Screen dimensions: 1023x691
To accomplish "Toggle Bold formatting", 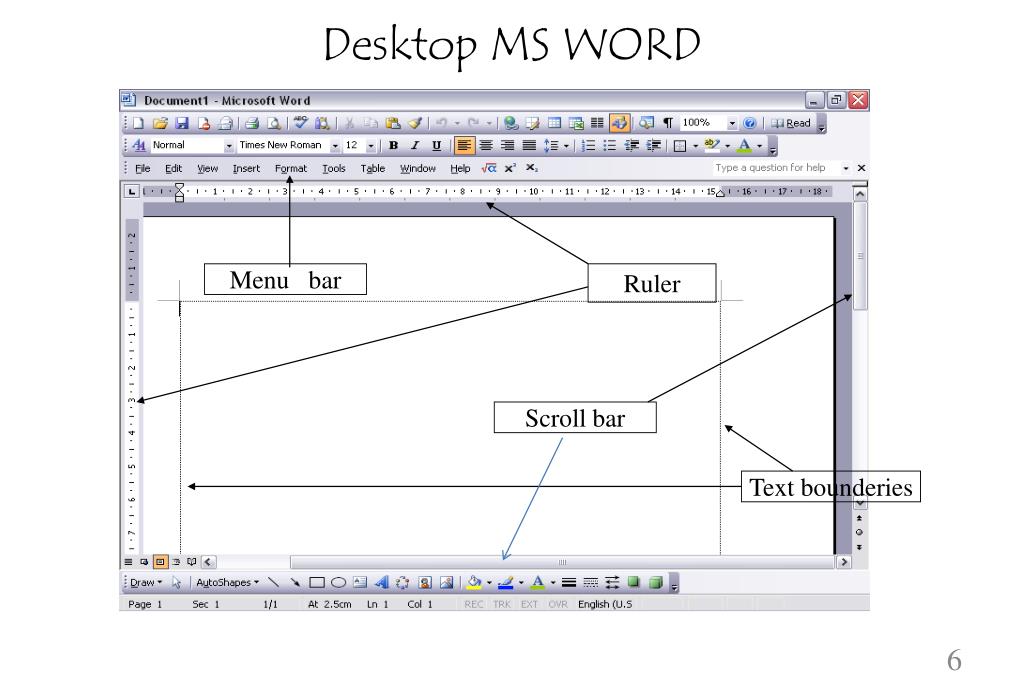I will point(393,145).
